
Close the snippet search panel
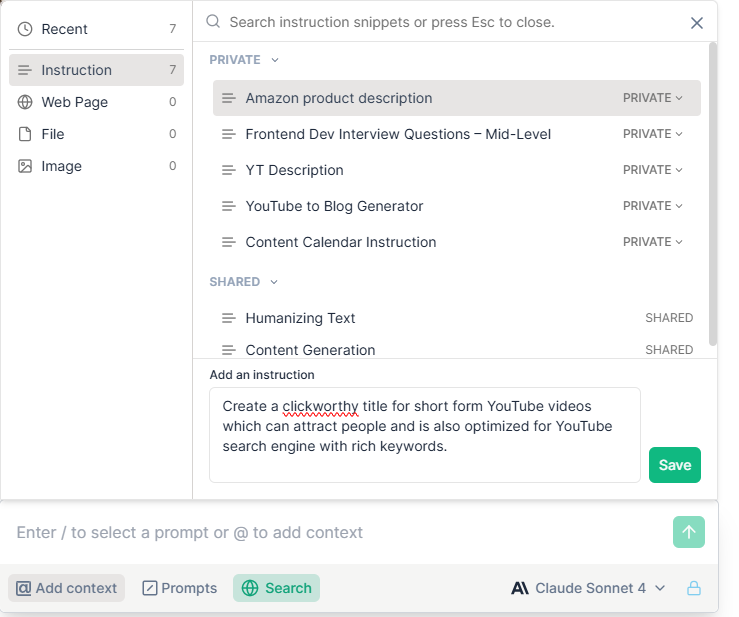pyautogui.click(x=697, y=23)
